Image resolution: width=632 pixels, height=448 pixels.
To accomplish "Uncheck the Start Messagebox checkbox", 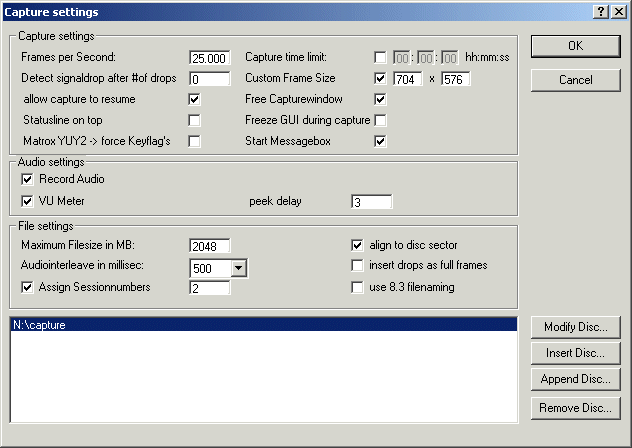I will point(380,141).
